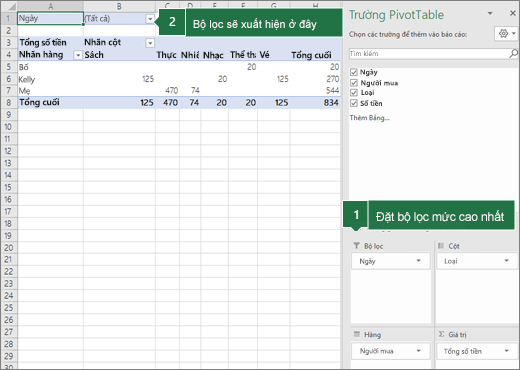Toggle the Người mua field checkbox
This screenshot has height=370, width=520.
pos(354,83)
